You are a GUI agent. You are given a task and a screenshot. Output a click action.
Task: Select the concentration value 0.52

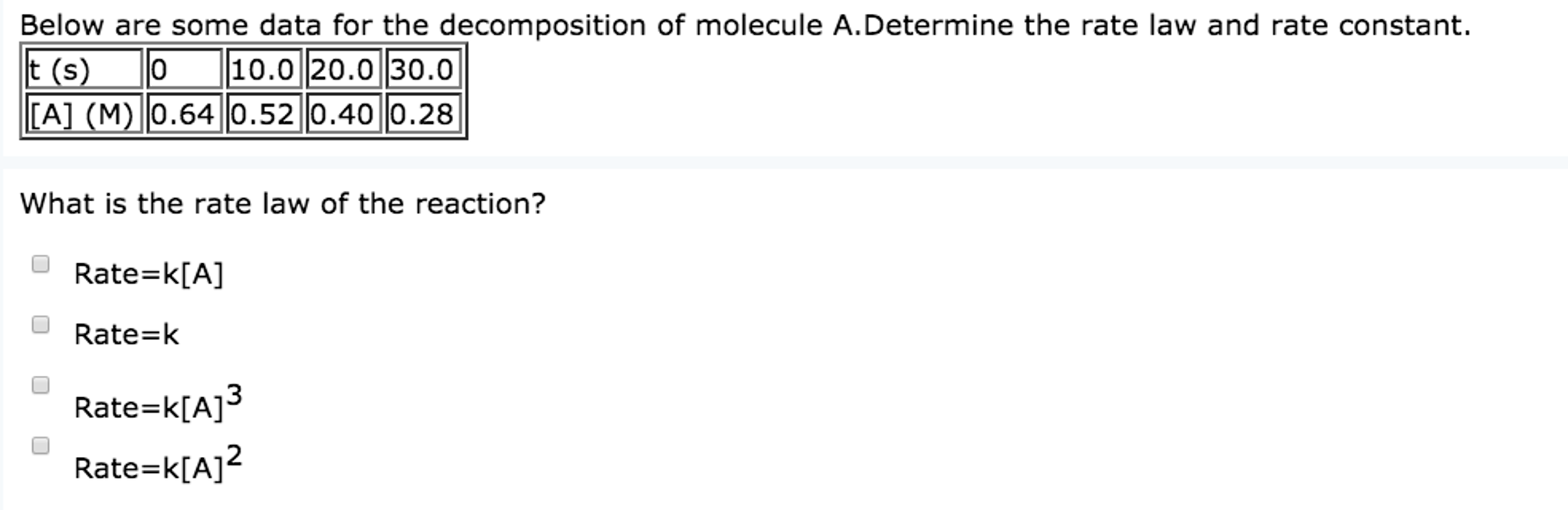coord(263,114)
